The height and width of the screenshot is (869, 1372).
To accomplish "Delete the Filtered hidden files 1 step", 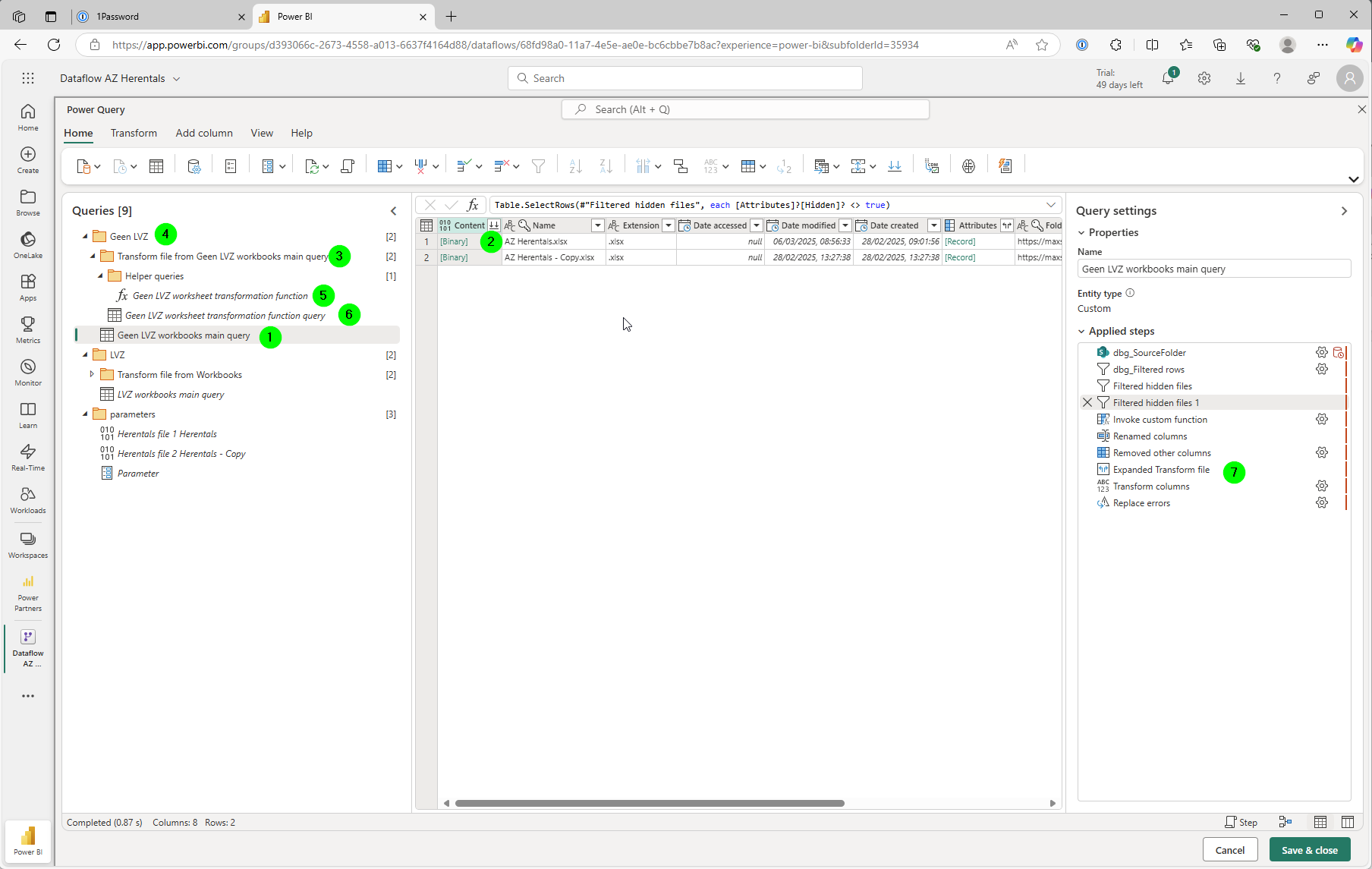I will point(1087,402).
